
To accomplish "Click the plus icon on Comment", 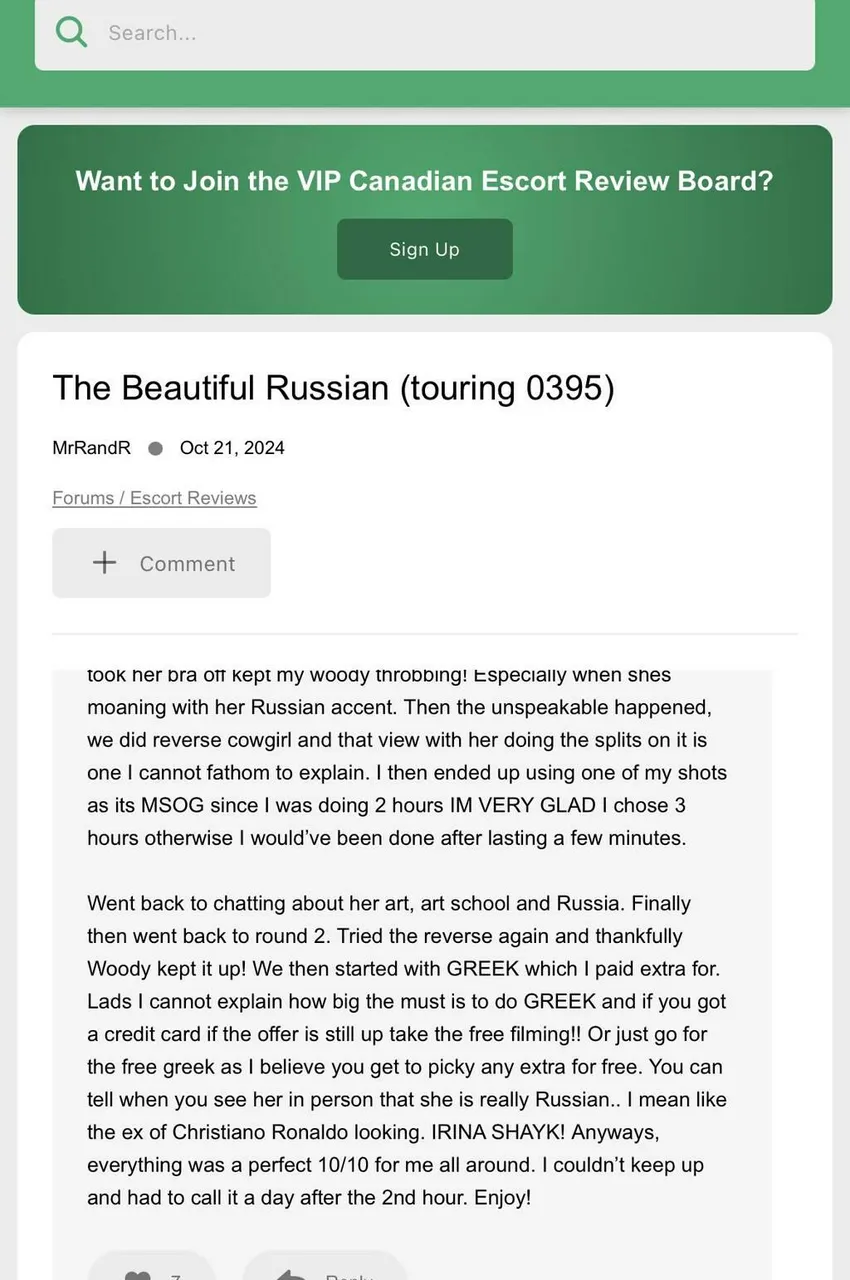I will pos(104,563).
